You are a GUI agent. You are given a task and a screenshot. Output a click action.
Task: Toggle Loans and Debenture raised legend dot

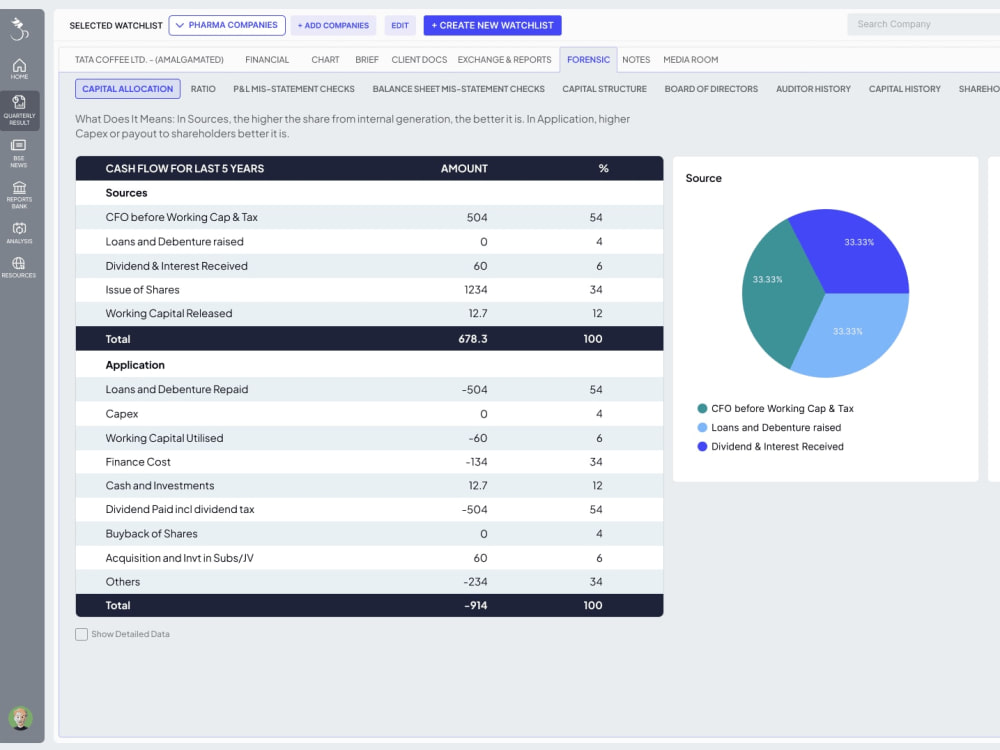[x=702, y=427]
